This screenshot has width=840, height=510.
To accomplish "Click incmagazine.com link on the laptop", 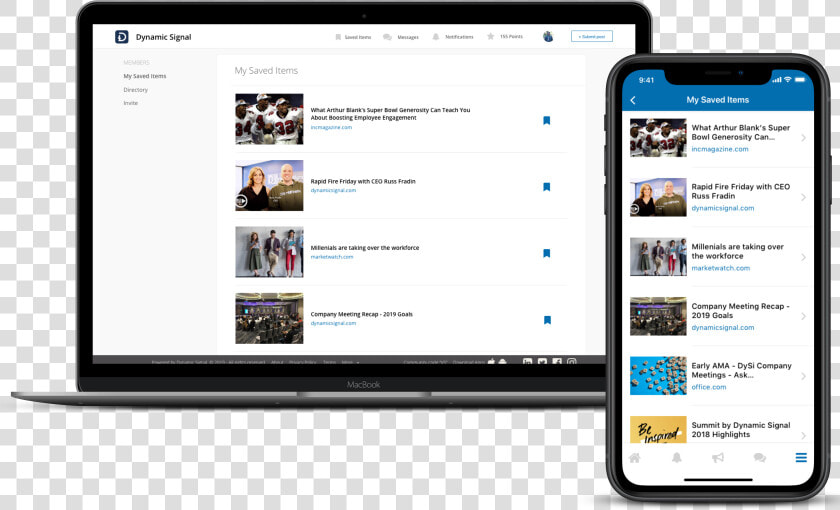I will pyautogui.click(x=331, y=128).
